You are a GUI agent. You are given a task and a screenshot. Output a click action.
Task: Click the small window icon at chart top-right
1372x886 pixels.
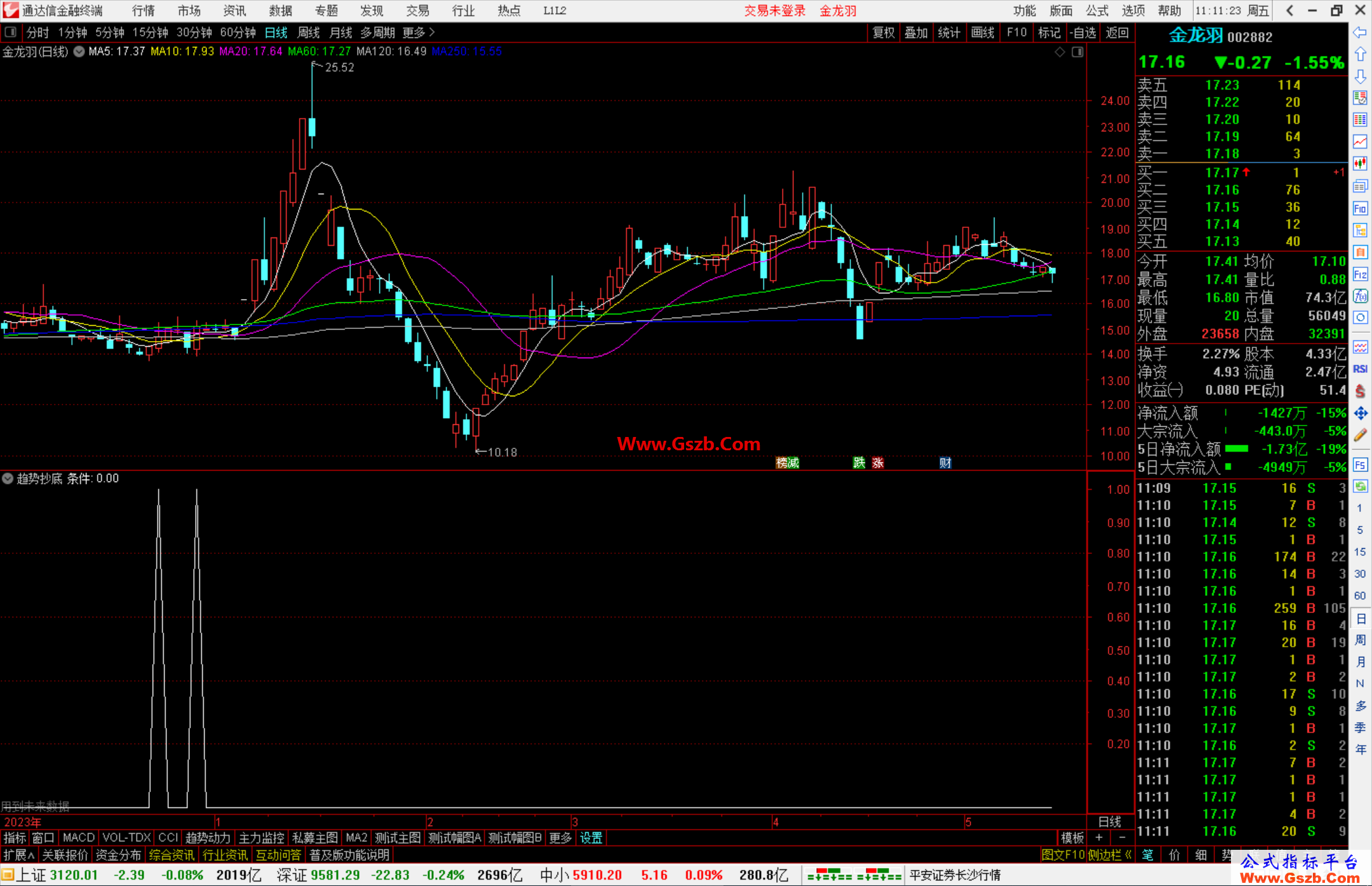click(1078, 51)
